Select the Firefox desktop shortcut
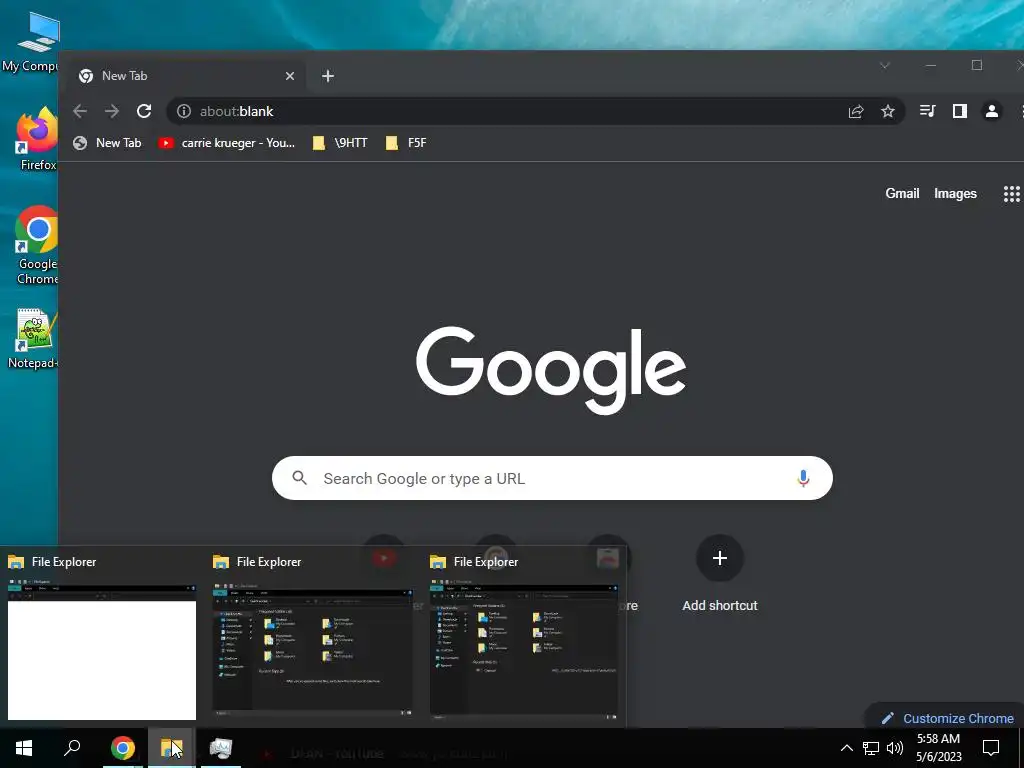Screen dimensions: 1024x768 point(36,138)
